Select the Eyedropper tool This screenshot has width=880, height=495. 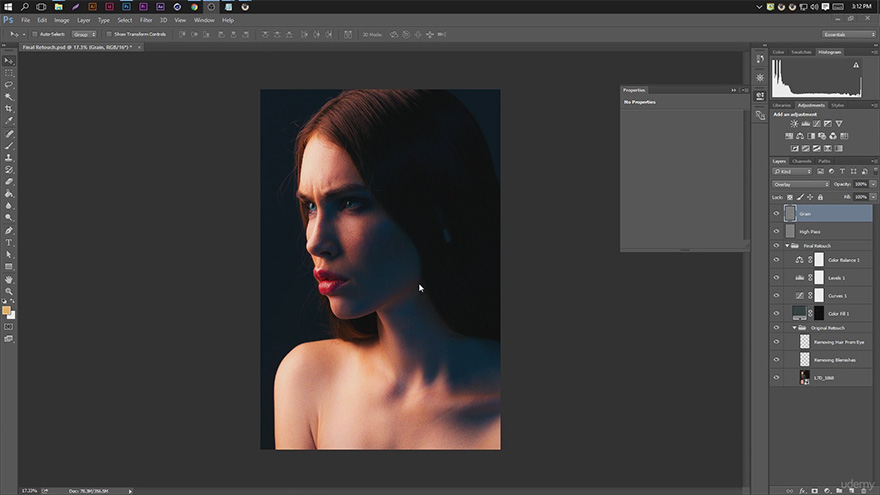pyautogui.click(x=8, y=120)
